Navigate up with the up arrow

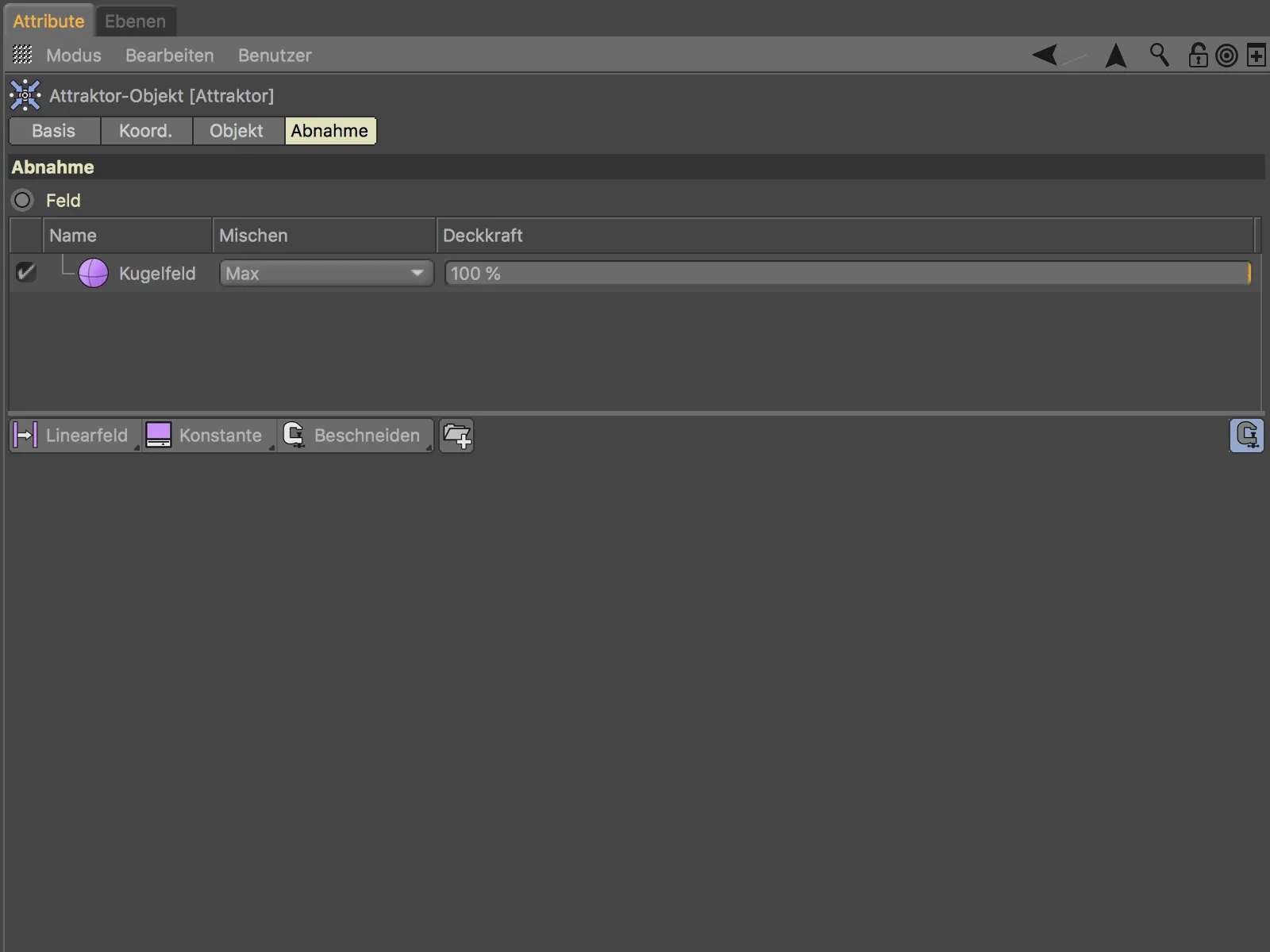coord(1116,56)
